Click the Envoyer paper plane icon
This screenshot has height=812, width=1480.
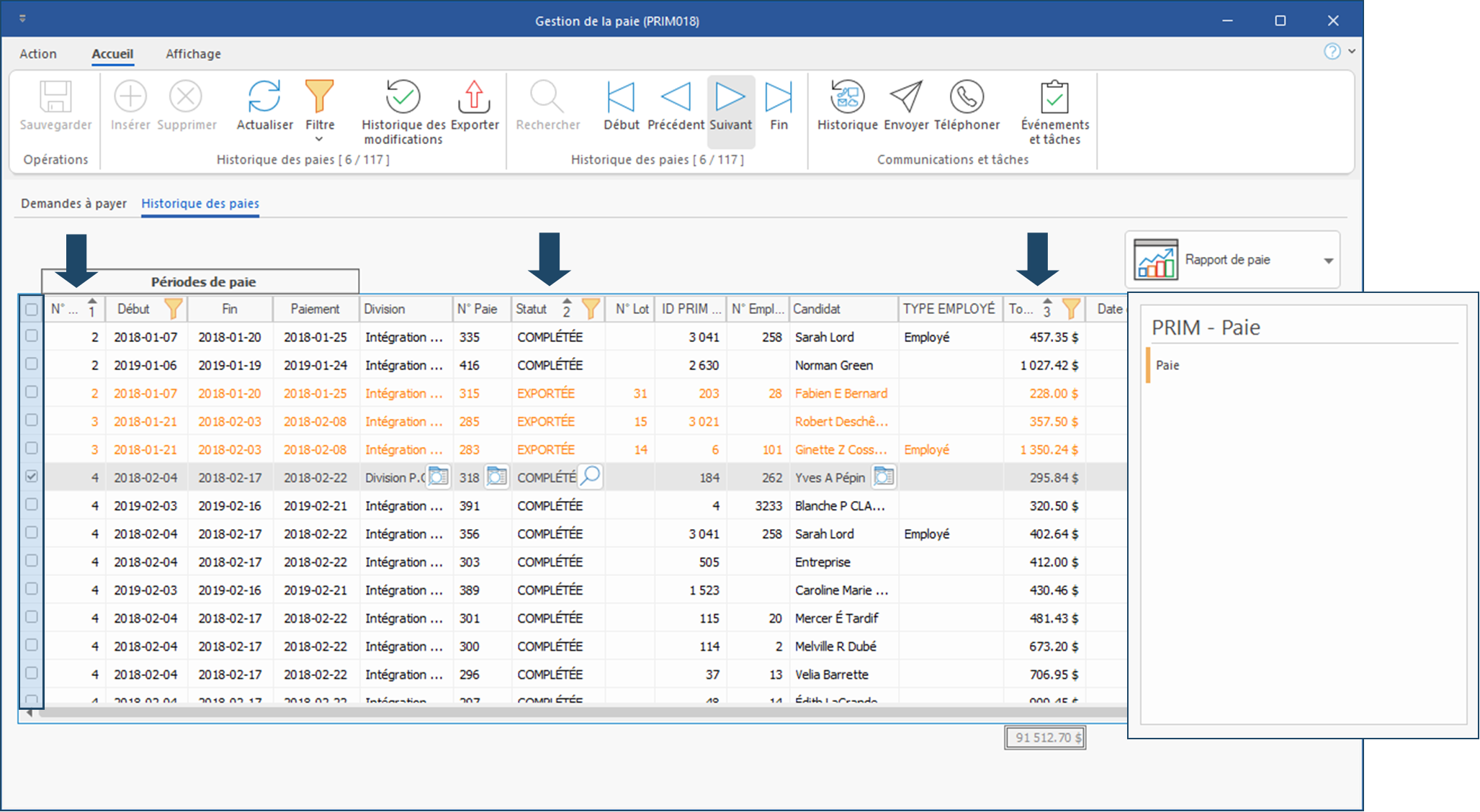click(906, 97)
